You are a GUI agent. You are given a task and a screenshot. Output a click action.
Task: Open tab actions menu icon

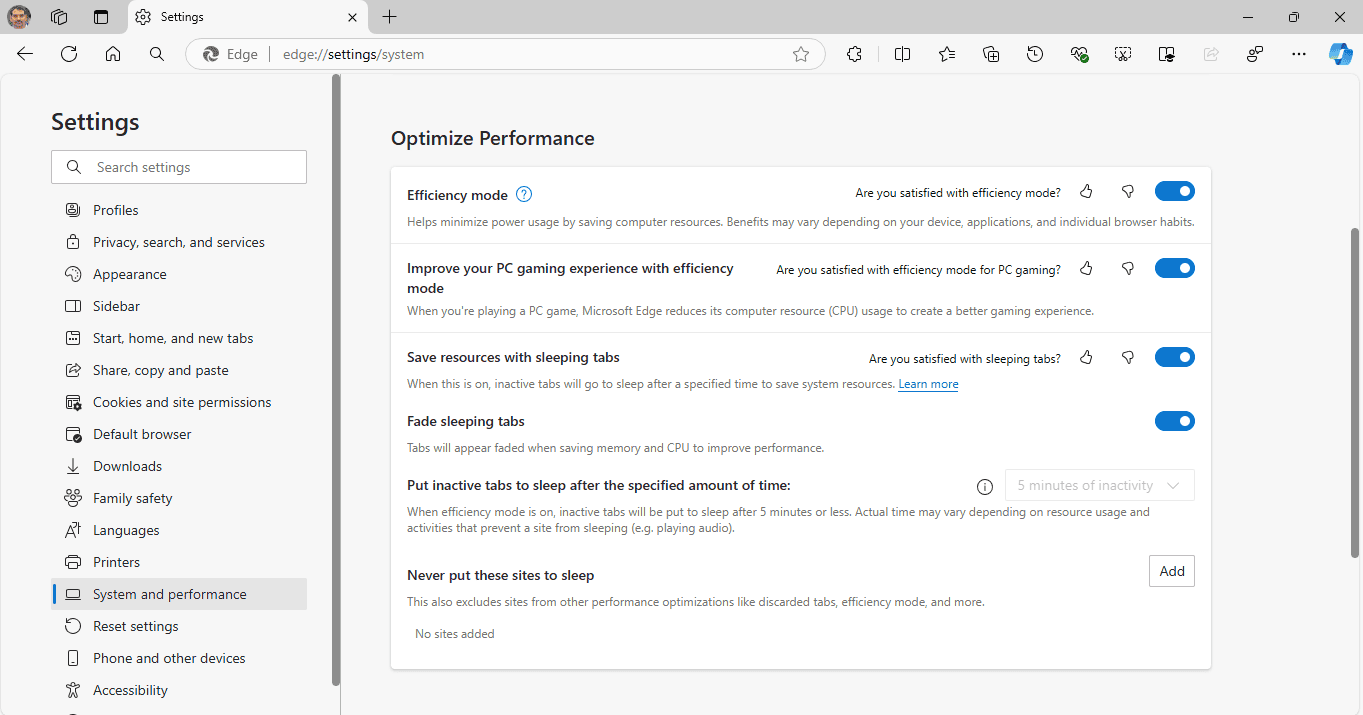click(x=101, y=17)
